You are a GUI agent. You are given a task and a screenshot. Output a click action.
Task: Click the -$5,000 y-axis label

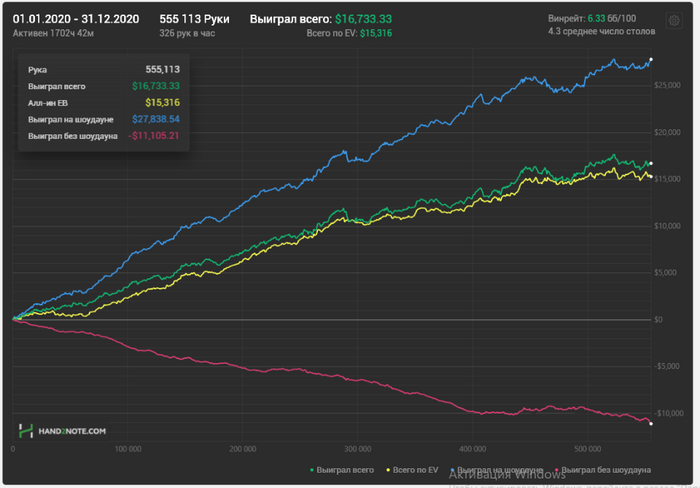pyautogui.click(x=667, y=366)
